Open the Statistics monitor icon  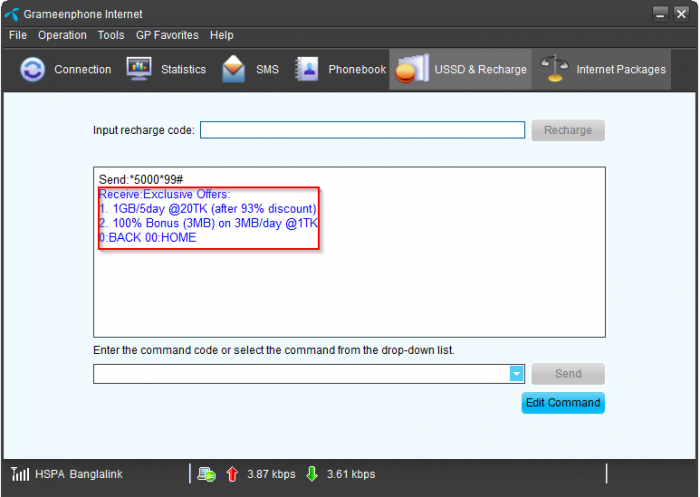pos(139,69)
